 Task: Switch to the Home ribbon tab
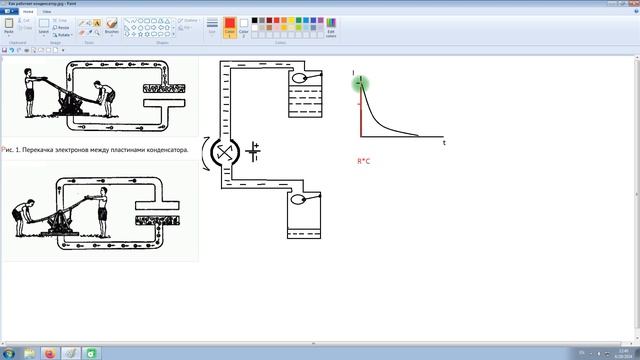pyautogui.click(x=28, y=11)
